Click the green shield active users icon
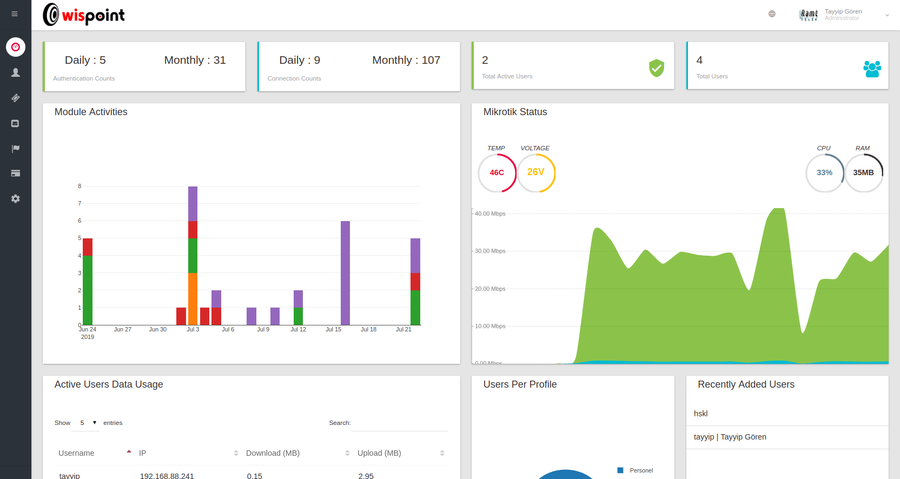The height and width of the screenshot is (479, 900). pos(657,68)
